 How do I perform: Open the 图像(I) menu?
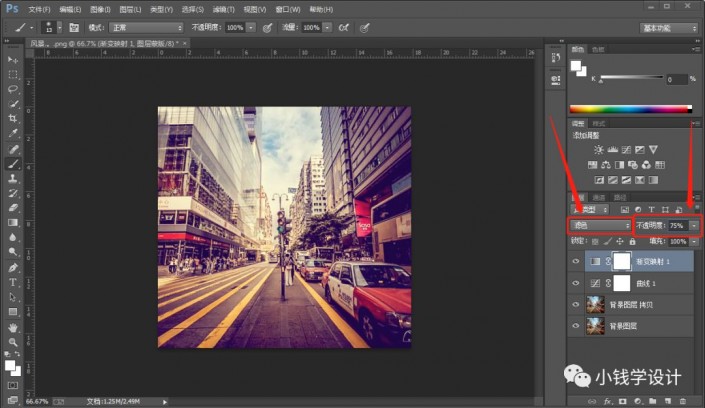click(x=99, y=8)
